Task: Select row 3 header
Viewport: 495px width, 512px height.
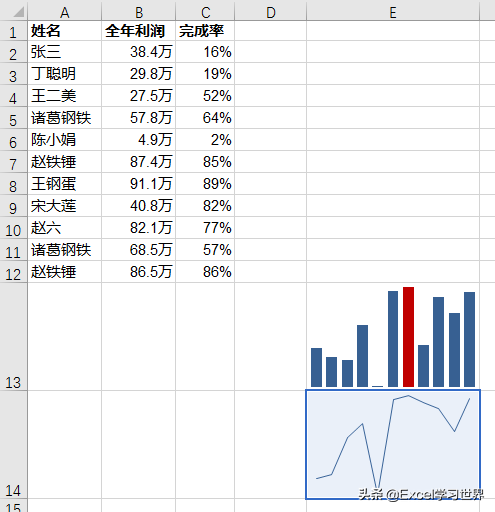Action: pyautogui.click(x=13, y=74)
